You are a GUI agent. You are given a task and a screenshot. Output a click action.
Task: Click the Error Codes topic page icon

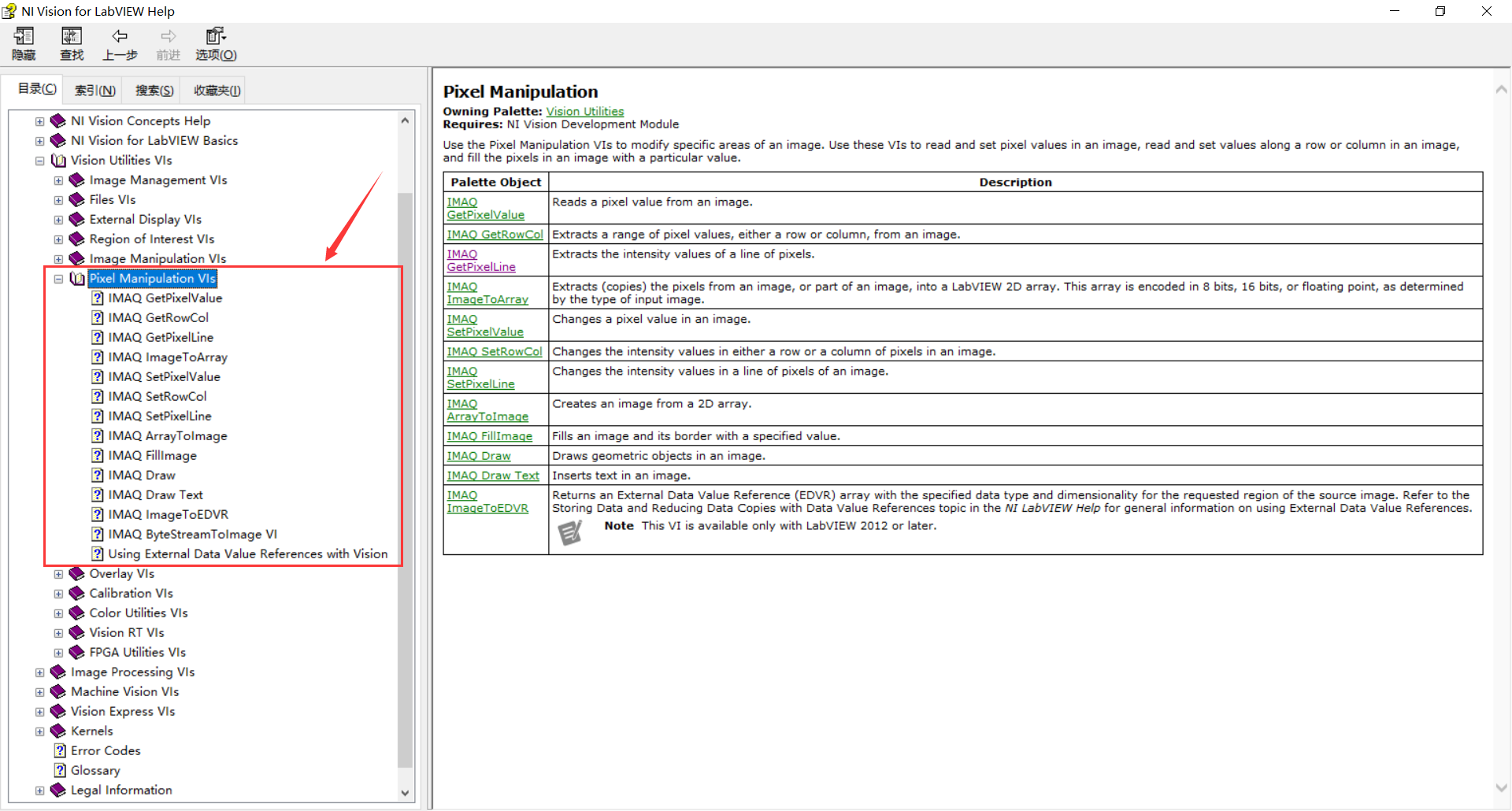click(x=60, y=750)
